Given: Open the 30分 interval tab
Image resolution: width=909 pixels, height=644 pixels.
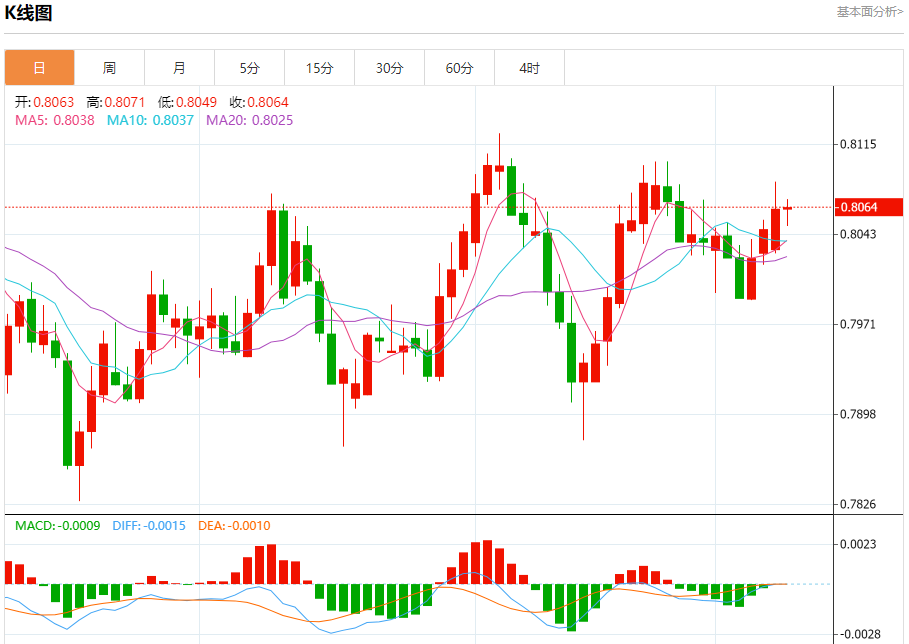Looking at the screenshot, I should tap(390, 68).
